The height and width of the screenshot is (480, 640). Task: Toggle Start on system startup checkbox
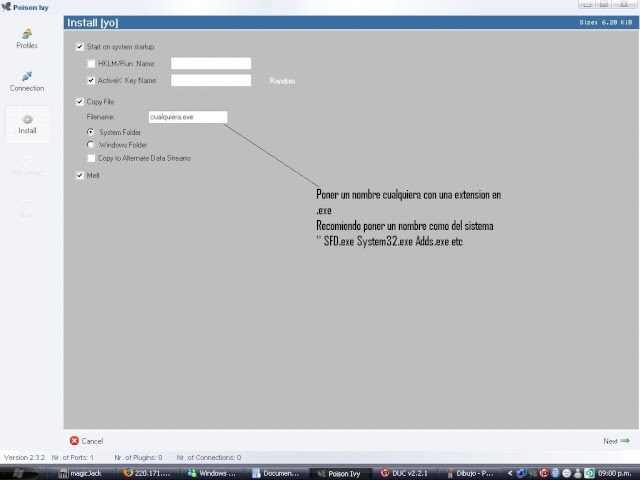pos(80,47)
